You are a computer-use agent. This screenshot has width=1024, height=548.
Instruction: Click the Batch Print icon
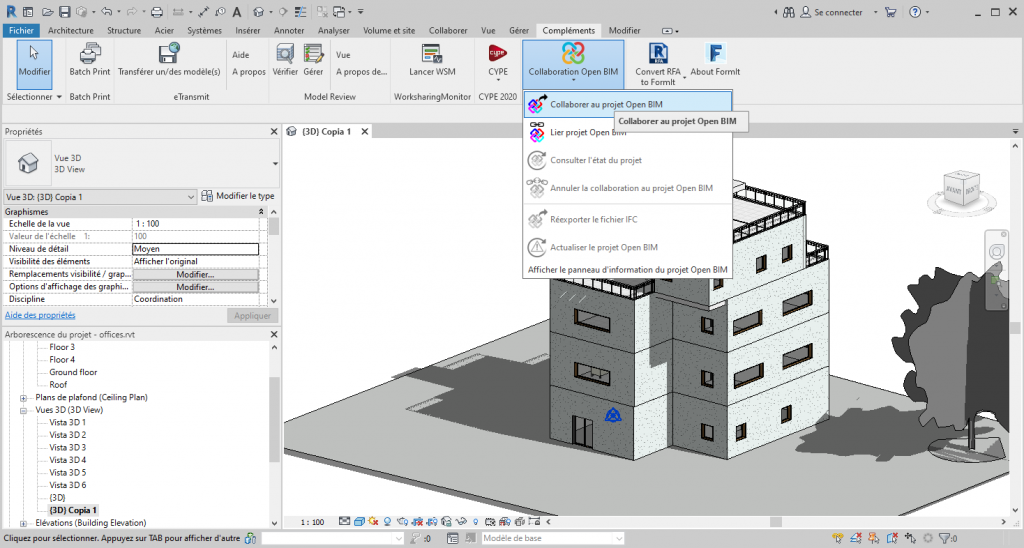tap(90, 55)
